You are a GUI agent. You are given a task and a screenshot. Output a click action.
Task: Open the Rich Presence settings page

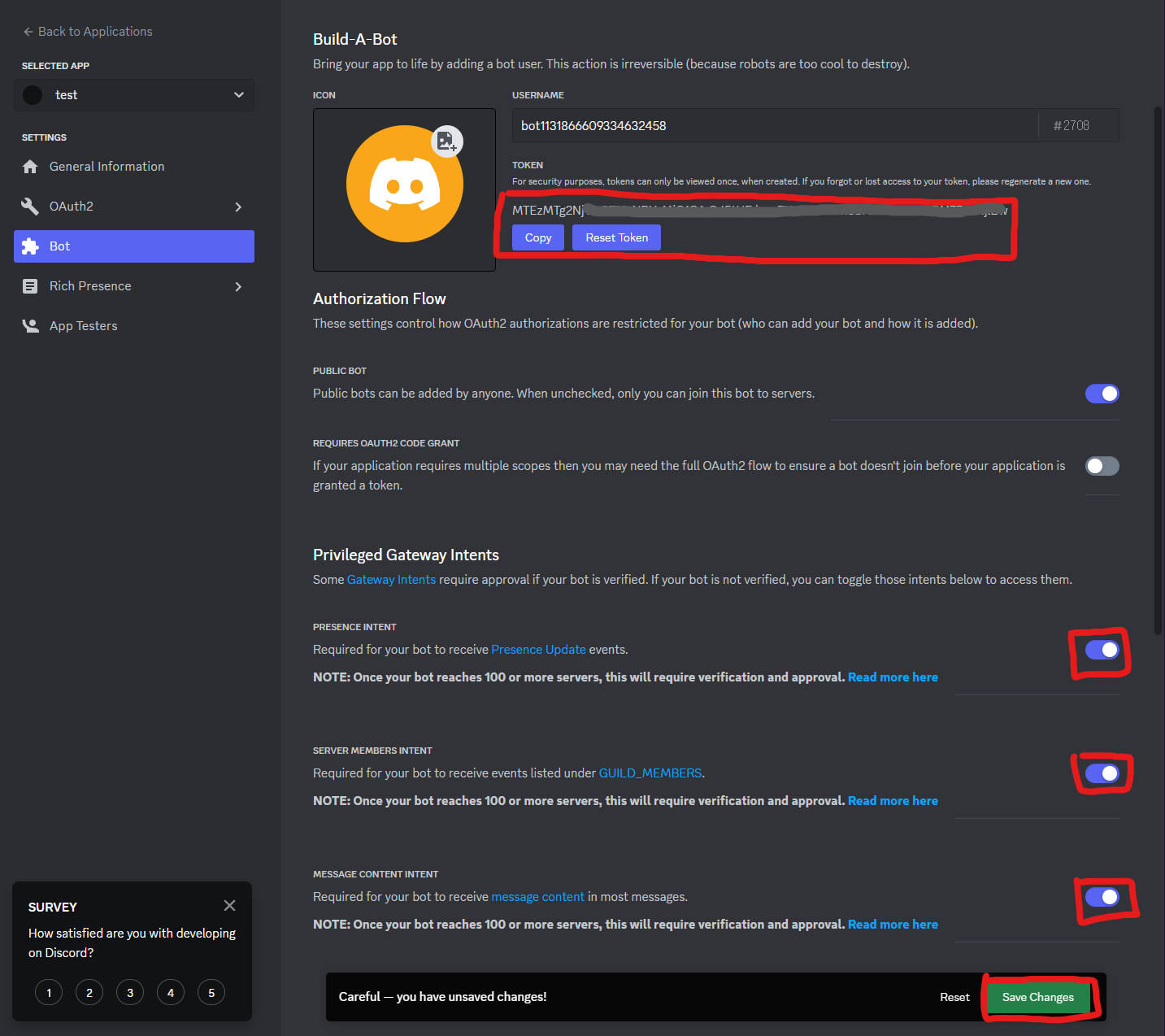click(x=134, y=286)
